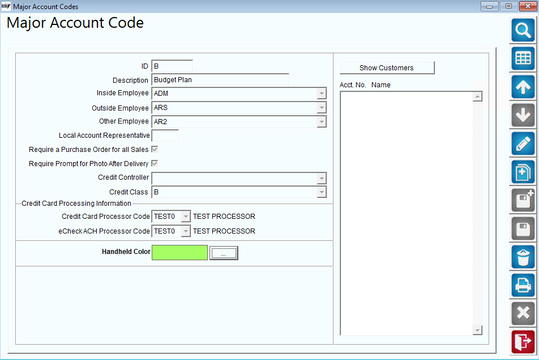Go to previous record with up arrow
Screen dimensions: 539x360
[523, 87]
